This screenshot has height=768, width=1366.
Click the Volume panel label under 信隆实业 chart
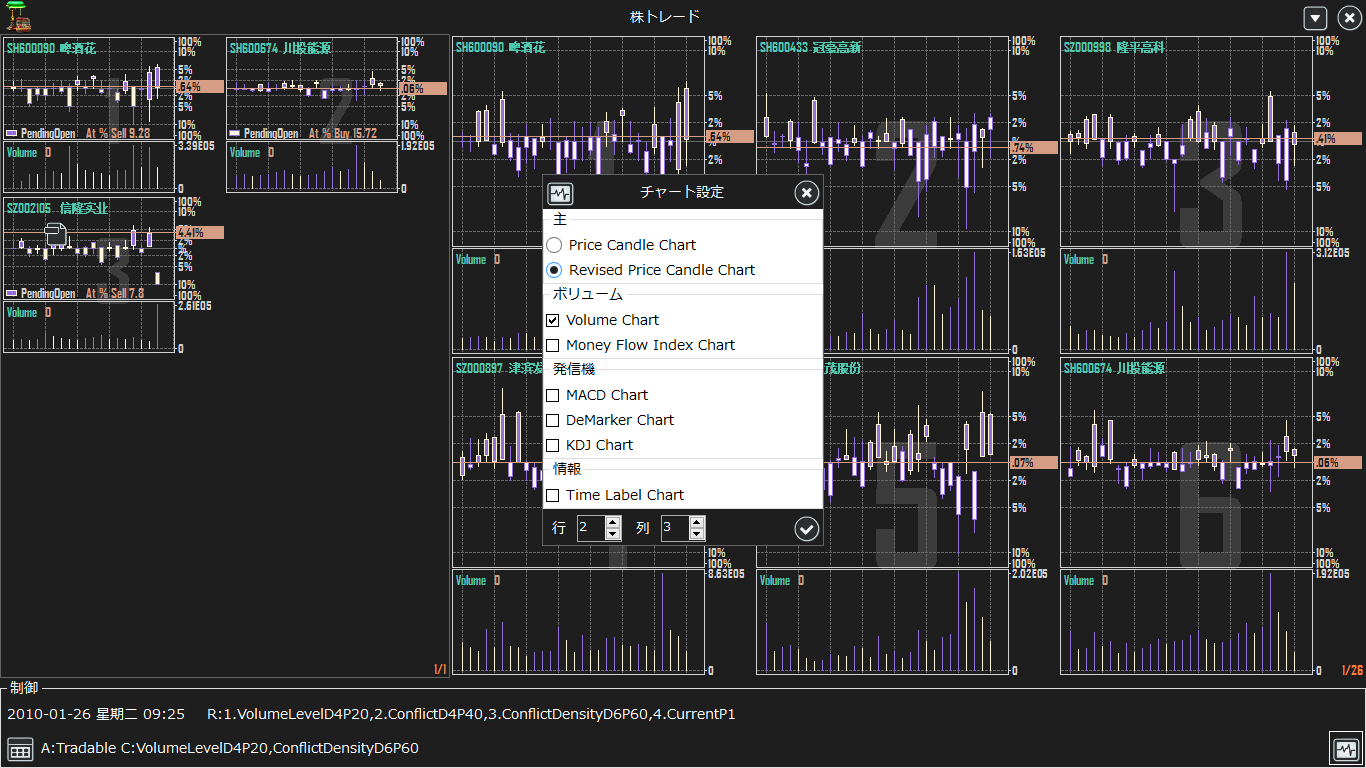pyautogui.click(x=22, y=313)
